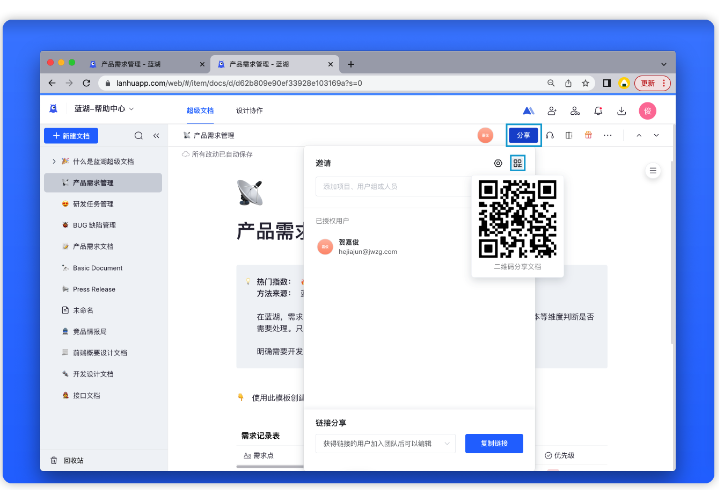Reload the page with browser refresh icon
719x490 pixels.
click(x=86, y=83)
